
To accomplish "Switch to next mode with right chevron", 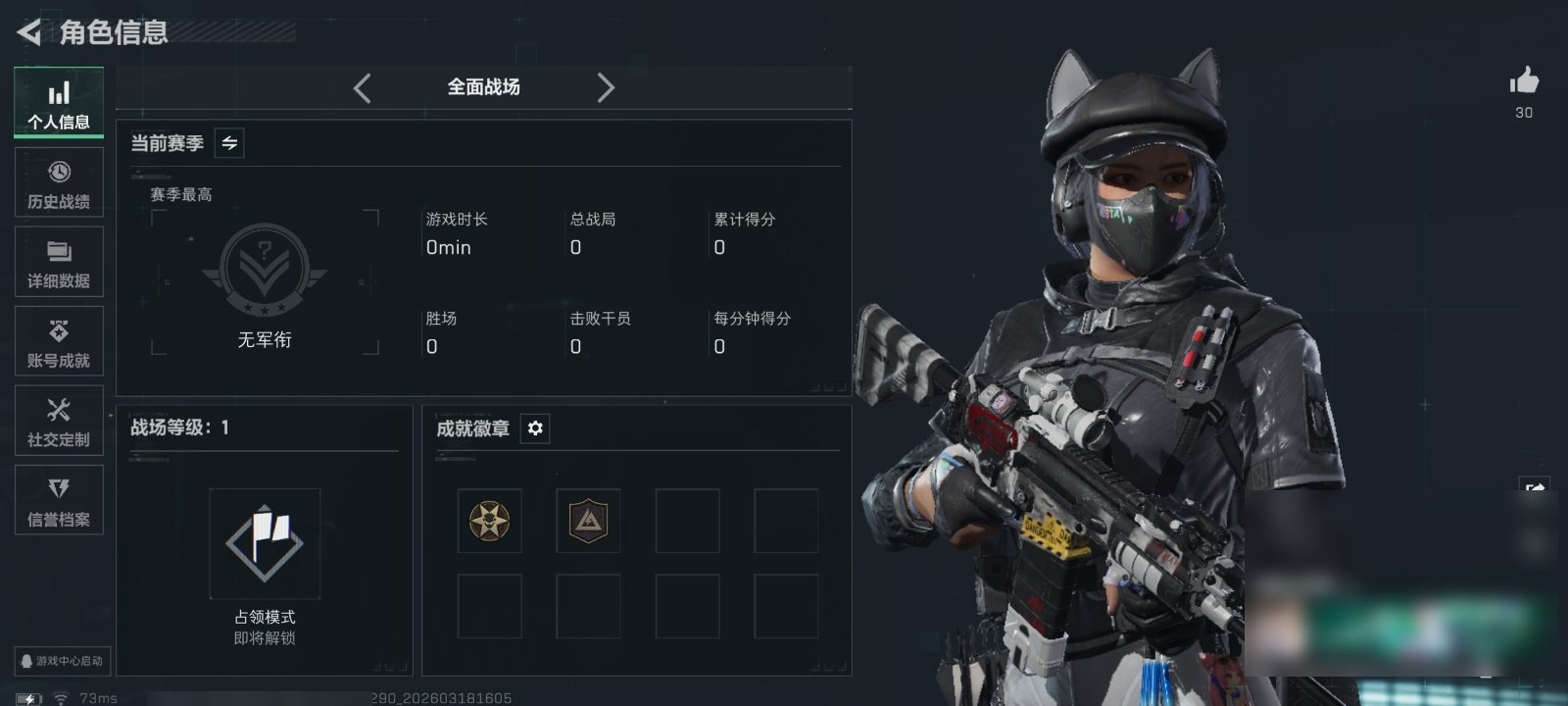I will 606,88.
